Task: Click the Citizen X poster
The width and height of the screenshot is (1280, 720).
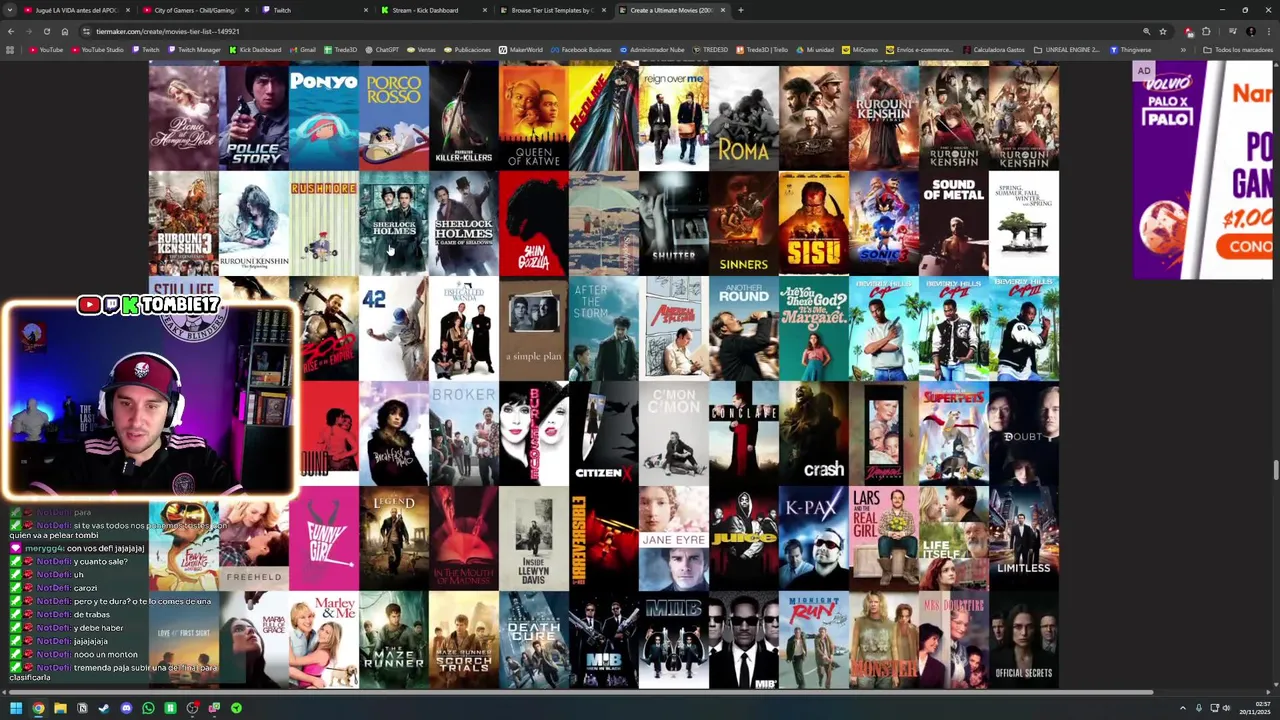Action: click(x=603, y=435)
